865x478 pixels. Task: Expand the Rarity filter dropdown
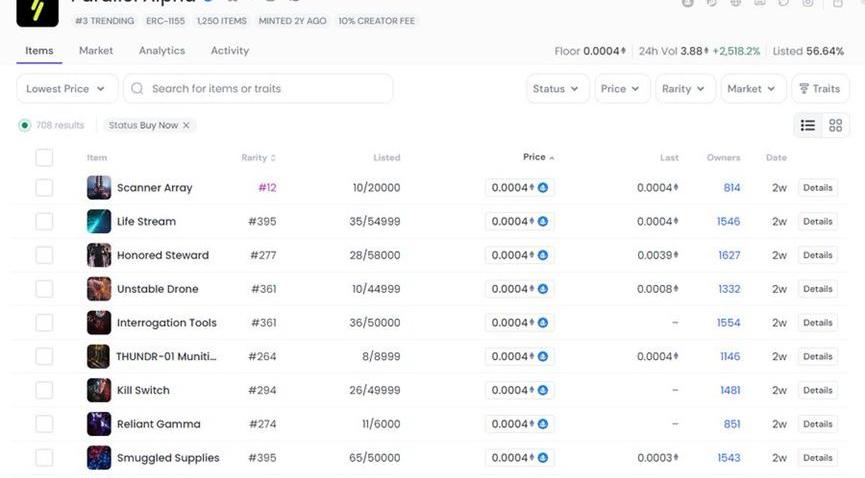pyautogui.click(x=684, y=89)
